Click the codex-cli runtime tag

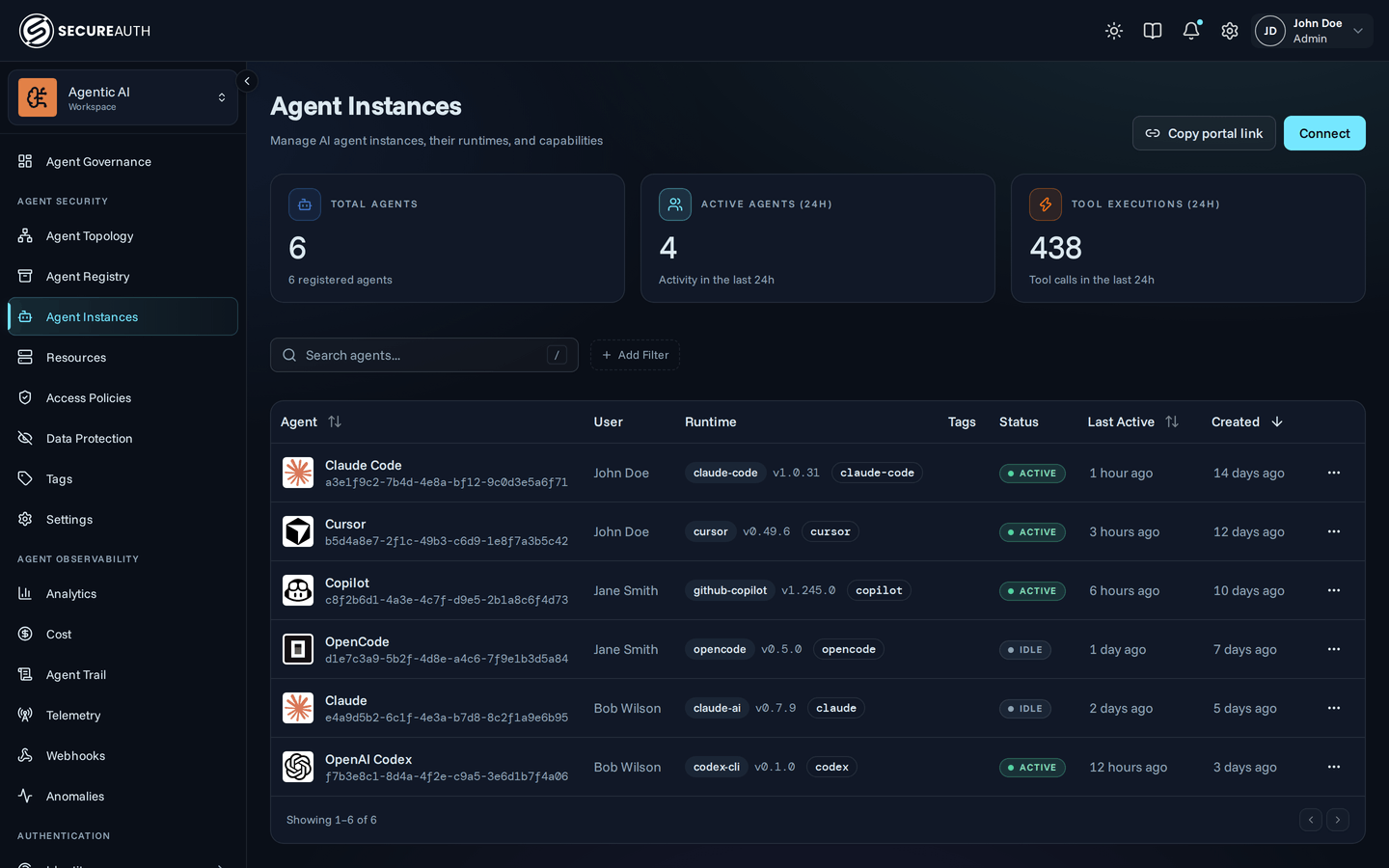pos(717,767)
